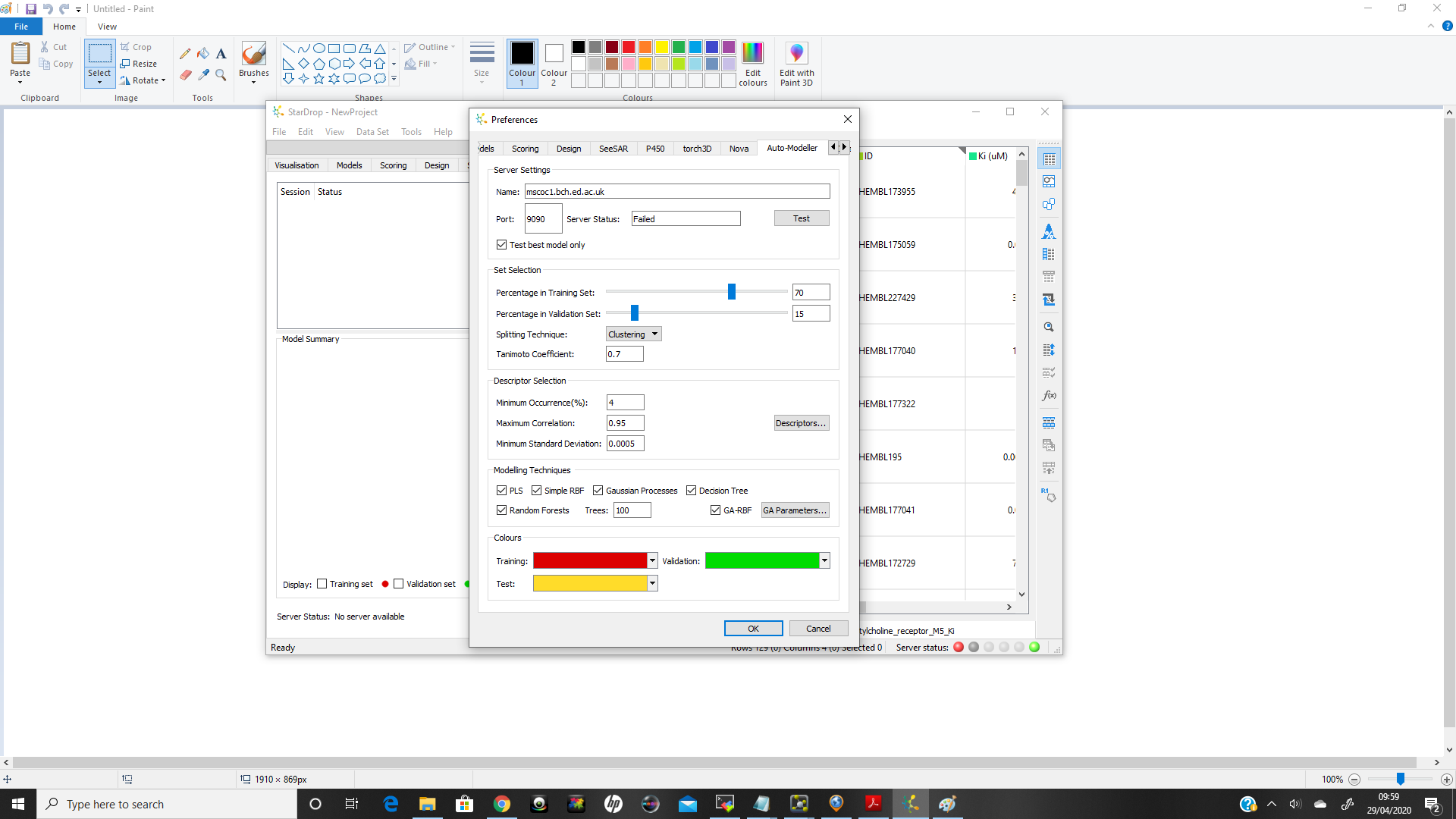Uncheck the Decision Tree technique
The width and height of the screenshot is (1456, 819).
tap(691, 491)
